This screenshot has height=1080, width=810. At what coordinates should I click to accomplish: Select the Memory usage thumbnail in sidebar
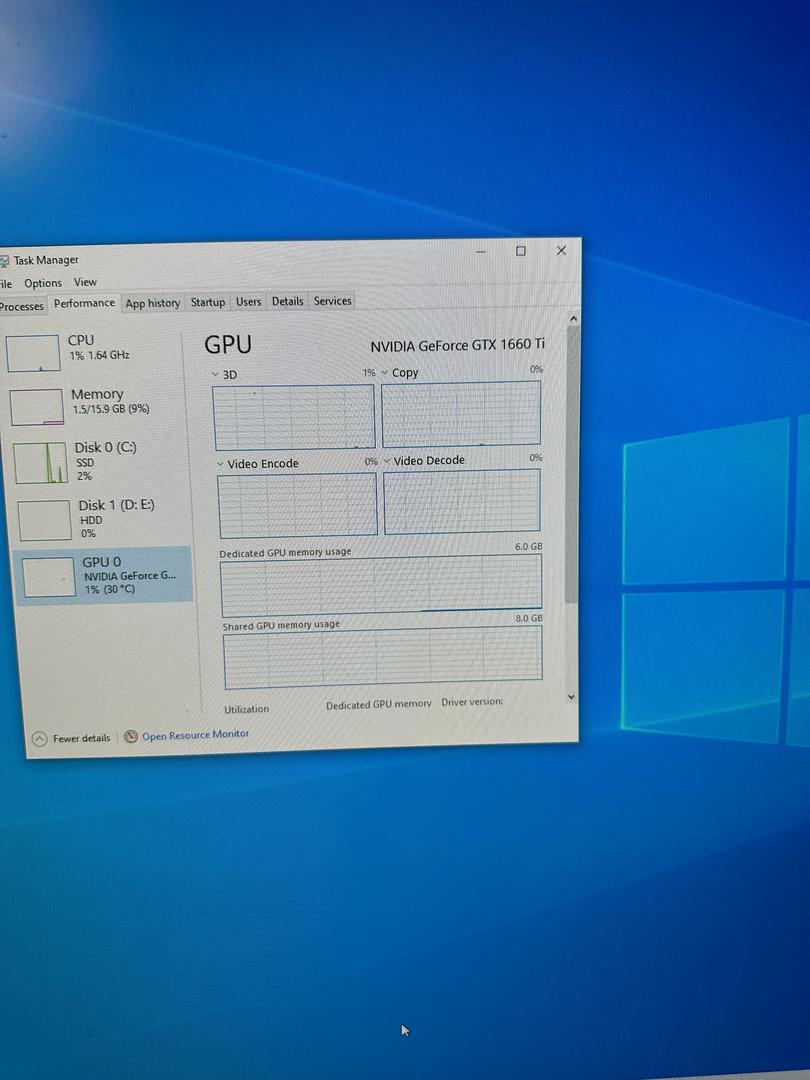[x=37, y=407]
